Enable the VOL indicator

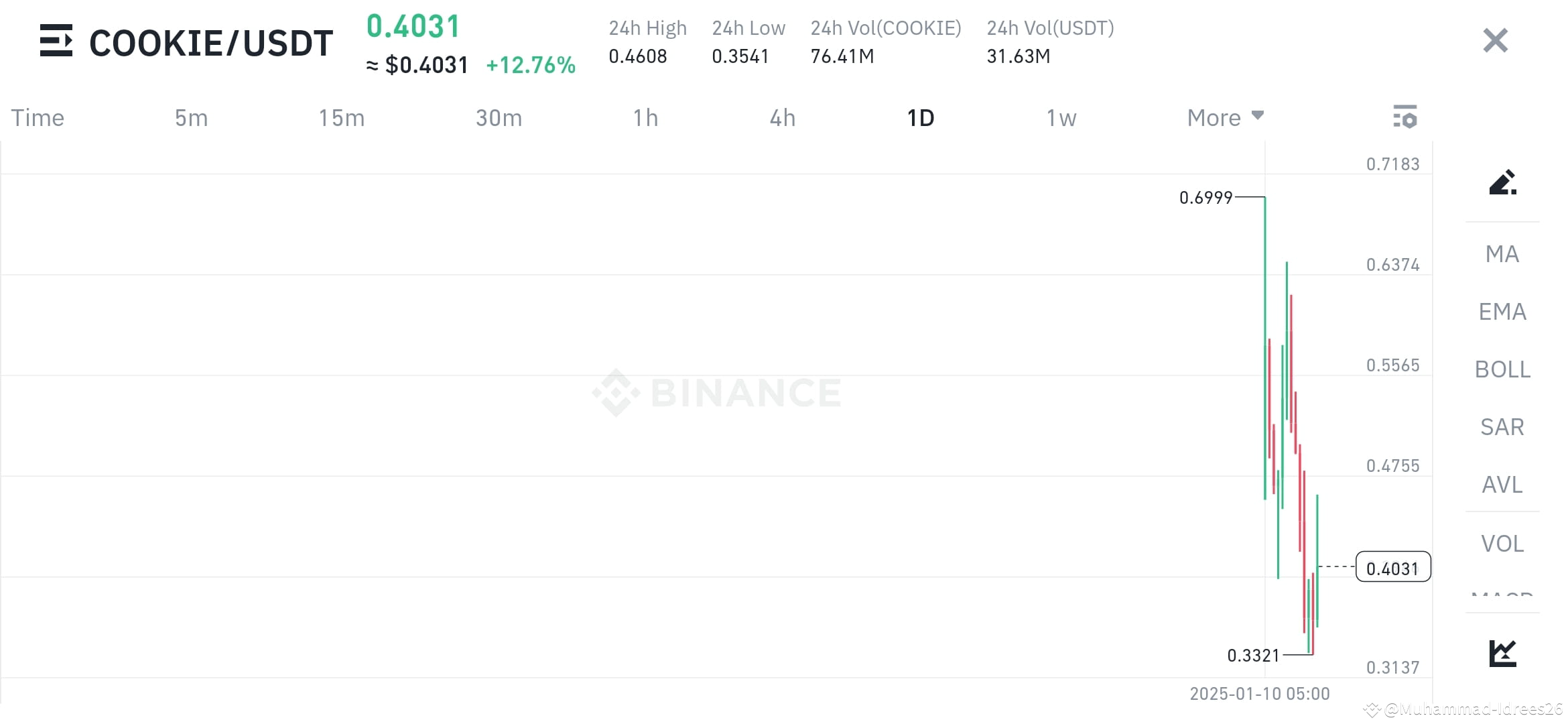click(1502, 543)
